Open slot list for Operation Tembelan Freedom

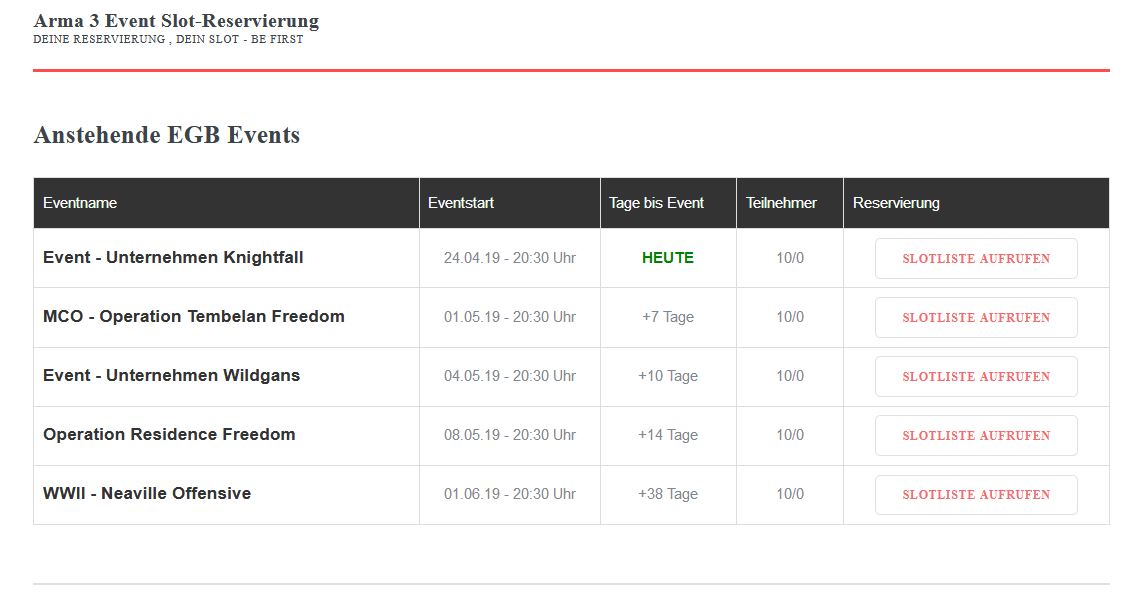click(975, 318)
